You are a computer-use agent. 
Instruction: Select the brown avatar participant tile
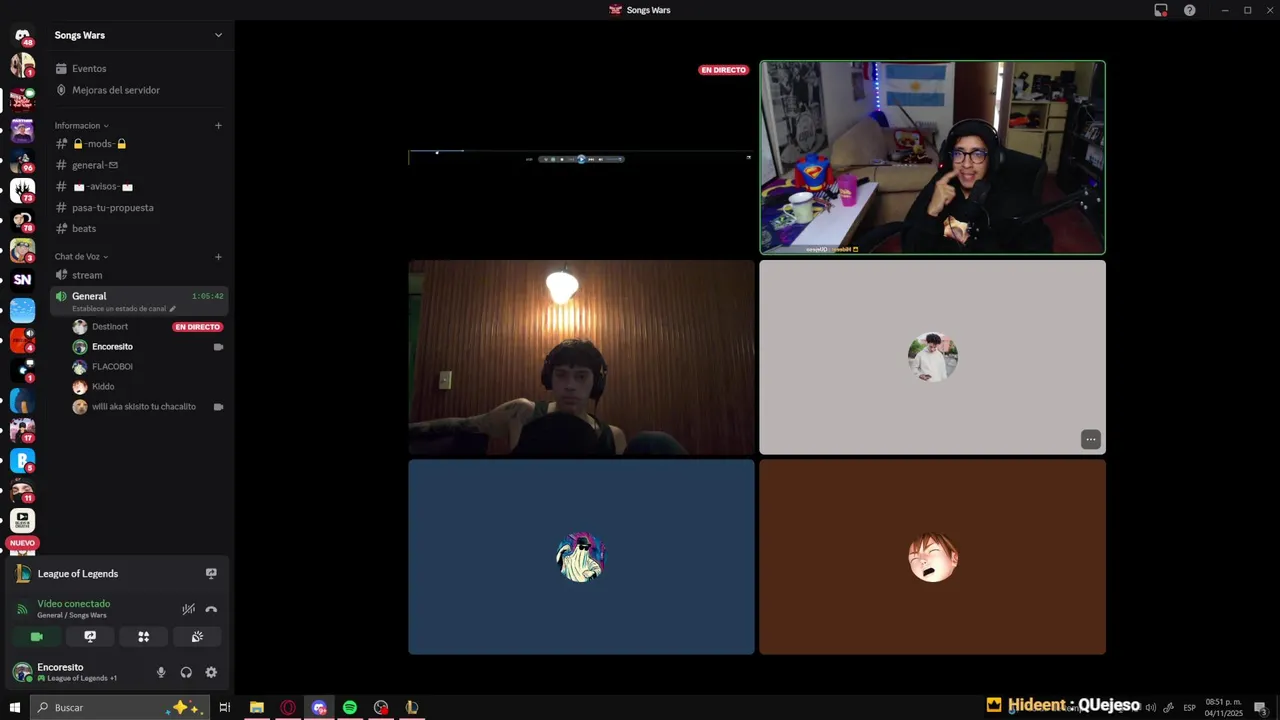pos(932,557)
